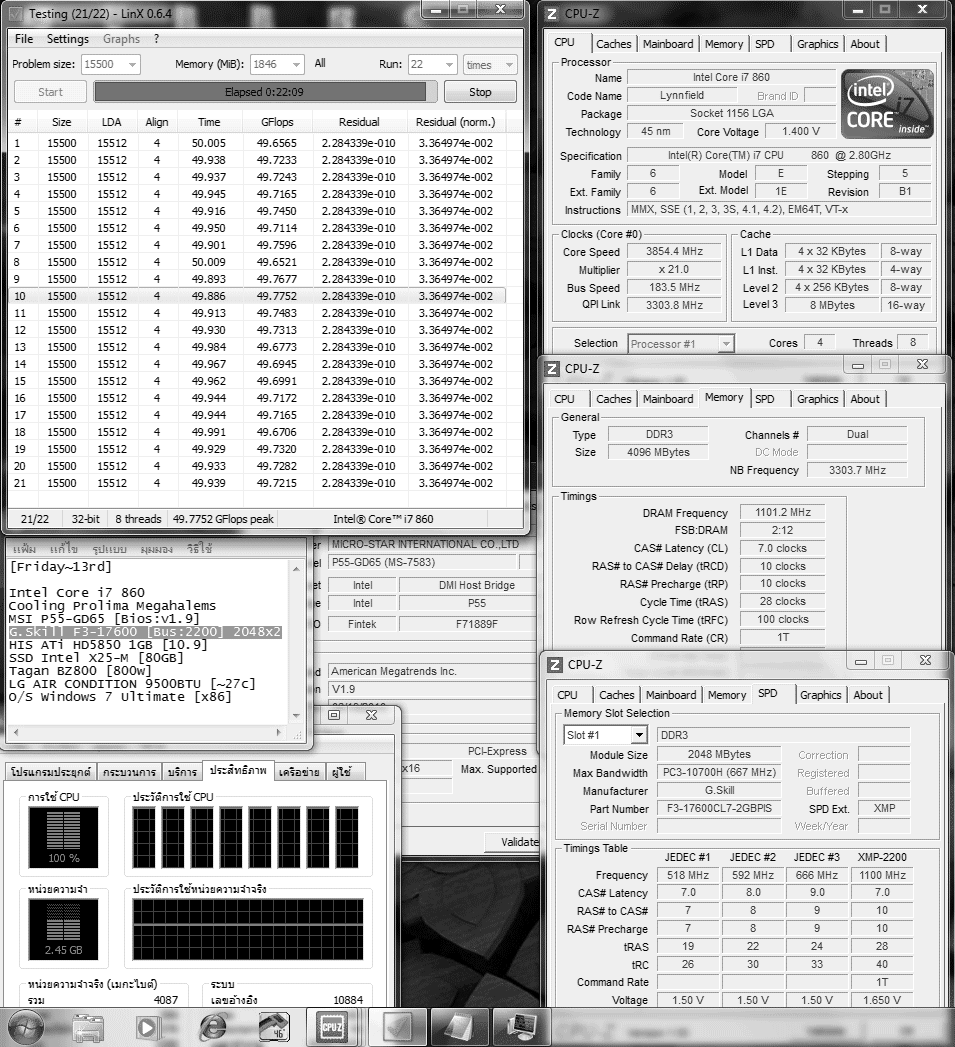Click the GFlops column header in LinX

pyautogui.click(x=277, y=122)
